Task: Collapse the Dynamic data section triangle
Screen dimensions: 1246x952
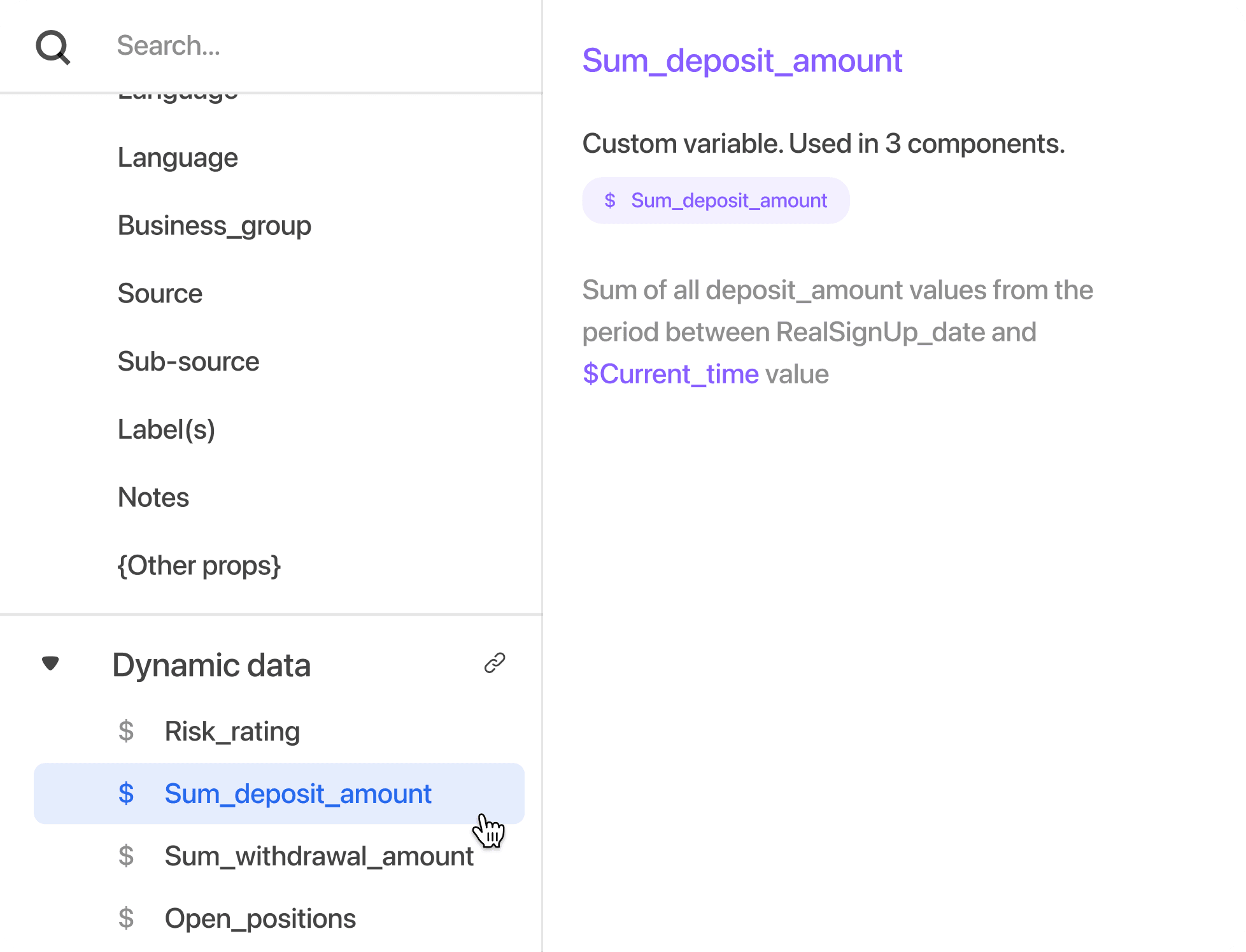Action: [50, 664]
